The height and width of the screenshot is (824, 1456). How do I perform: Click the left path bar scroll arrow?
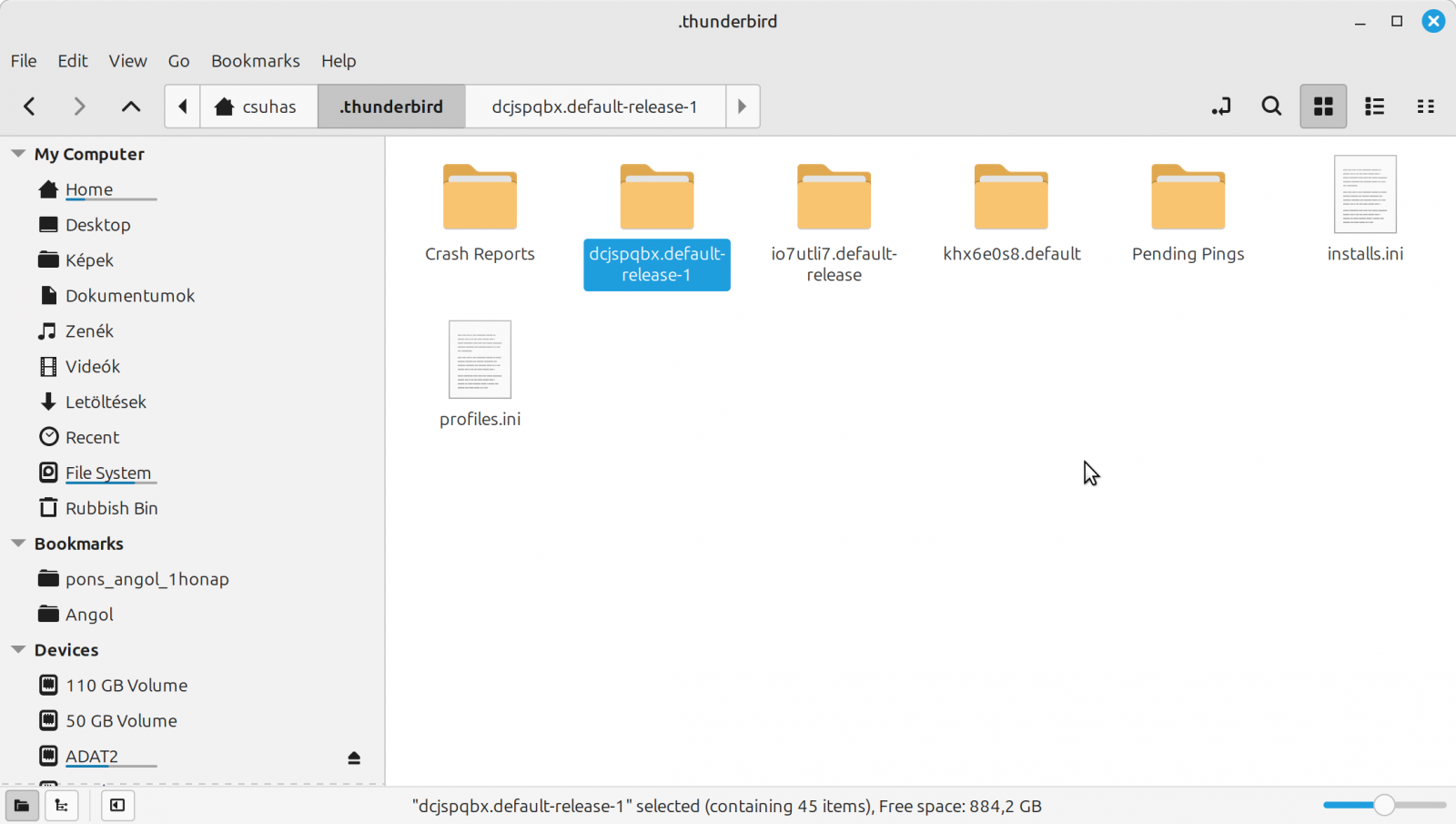coord(183,107)
